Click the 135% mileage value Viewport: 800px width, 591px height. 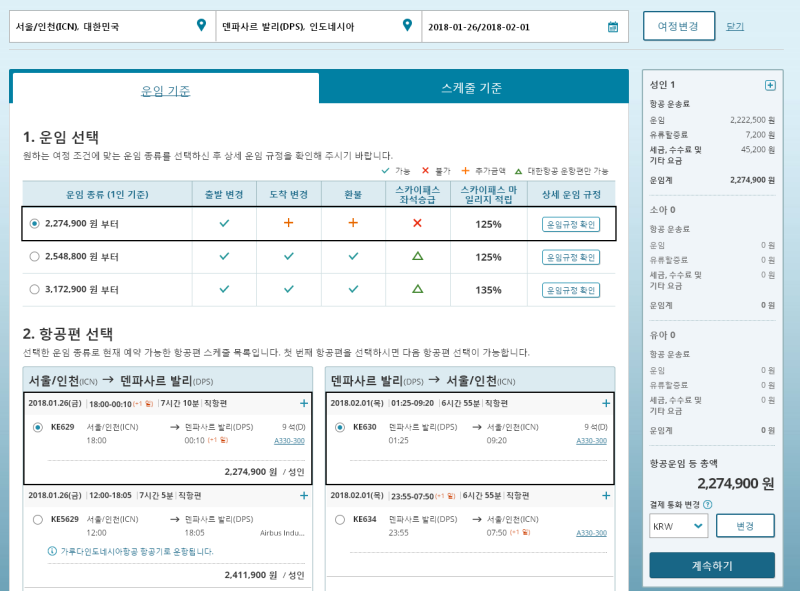(x=488, y=290)
